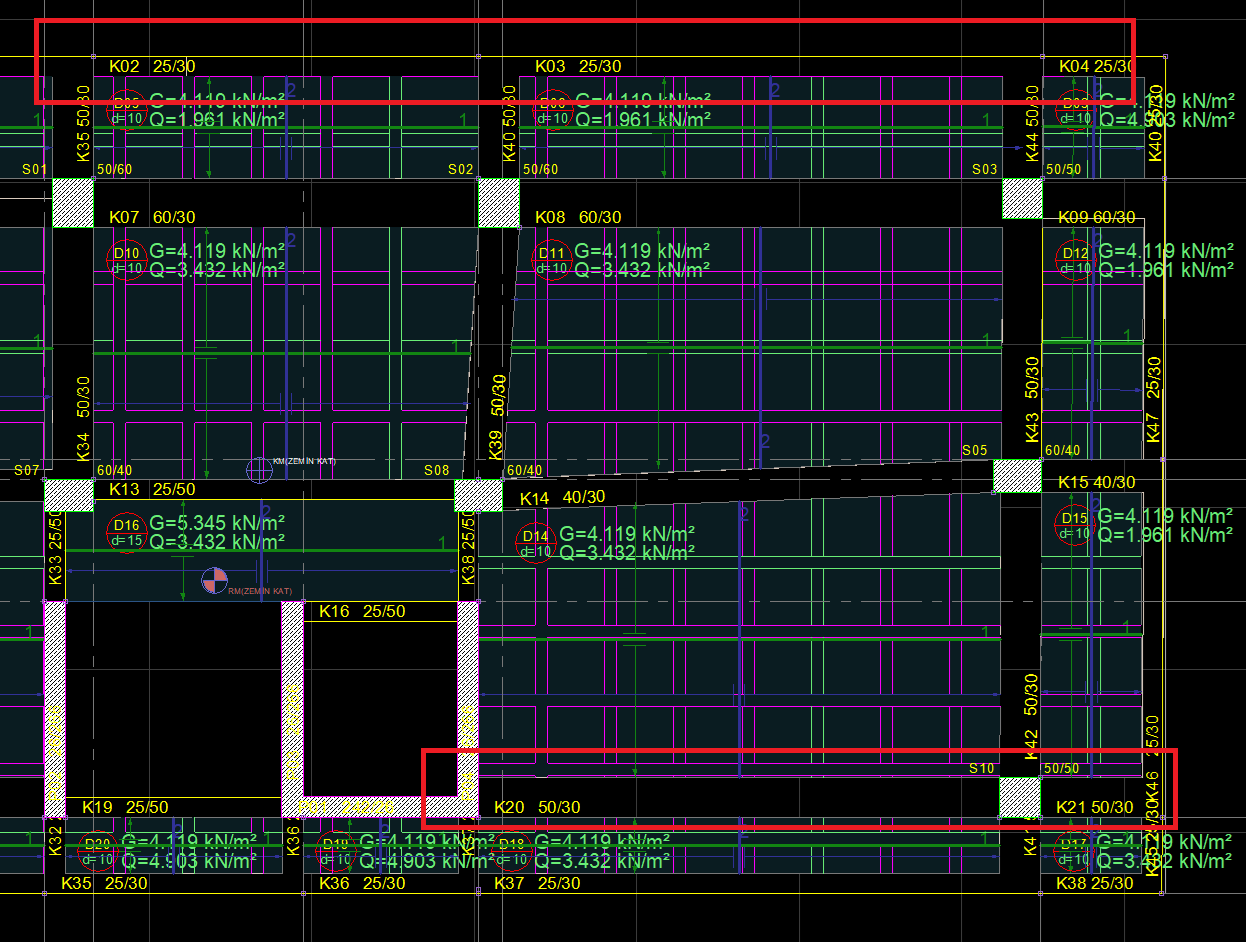Select the K02 25/30 beam label

(152, 66)
